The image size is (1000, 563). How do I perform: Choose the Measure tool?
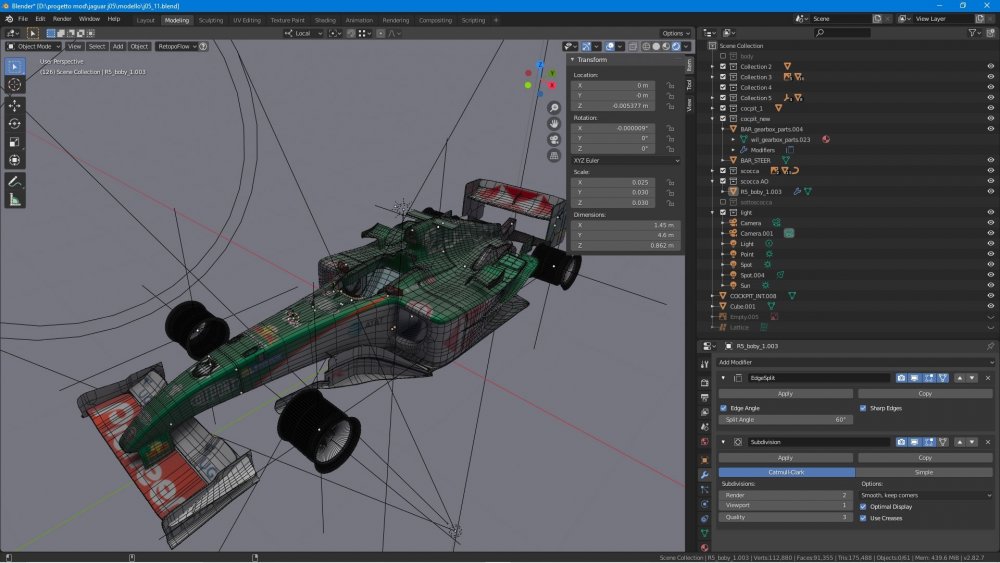(x=15, y=200)
